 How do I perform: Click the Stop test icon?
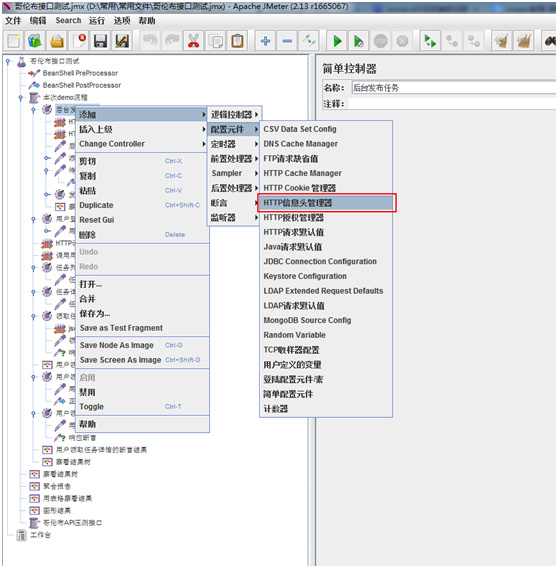pyautogui.click(x=380, y=41)
